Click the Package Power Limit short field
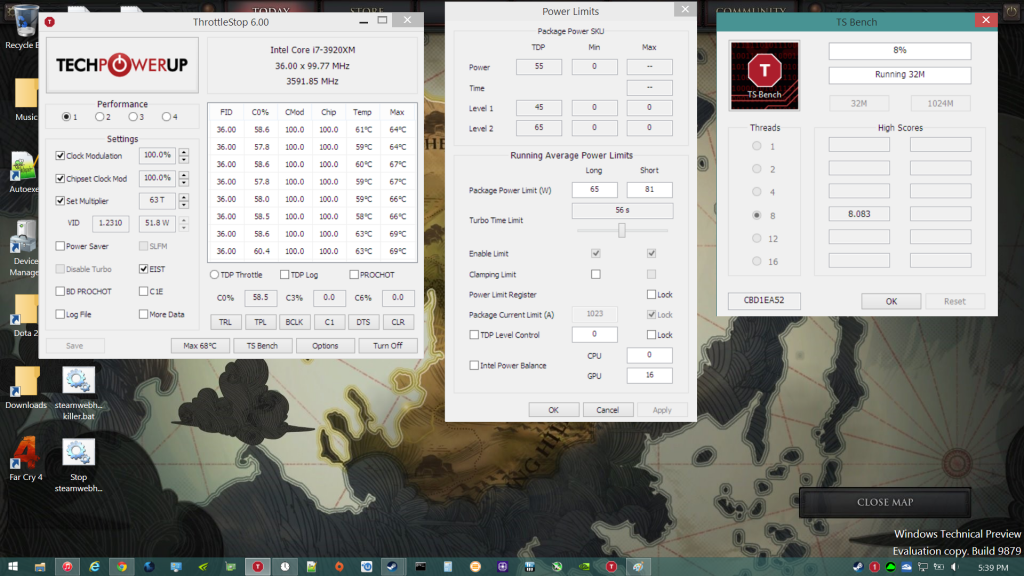 click(649, 190)
